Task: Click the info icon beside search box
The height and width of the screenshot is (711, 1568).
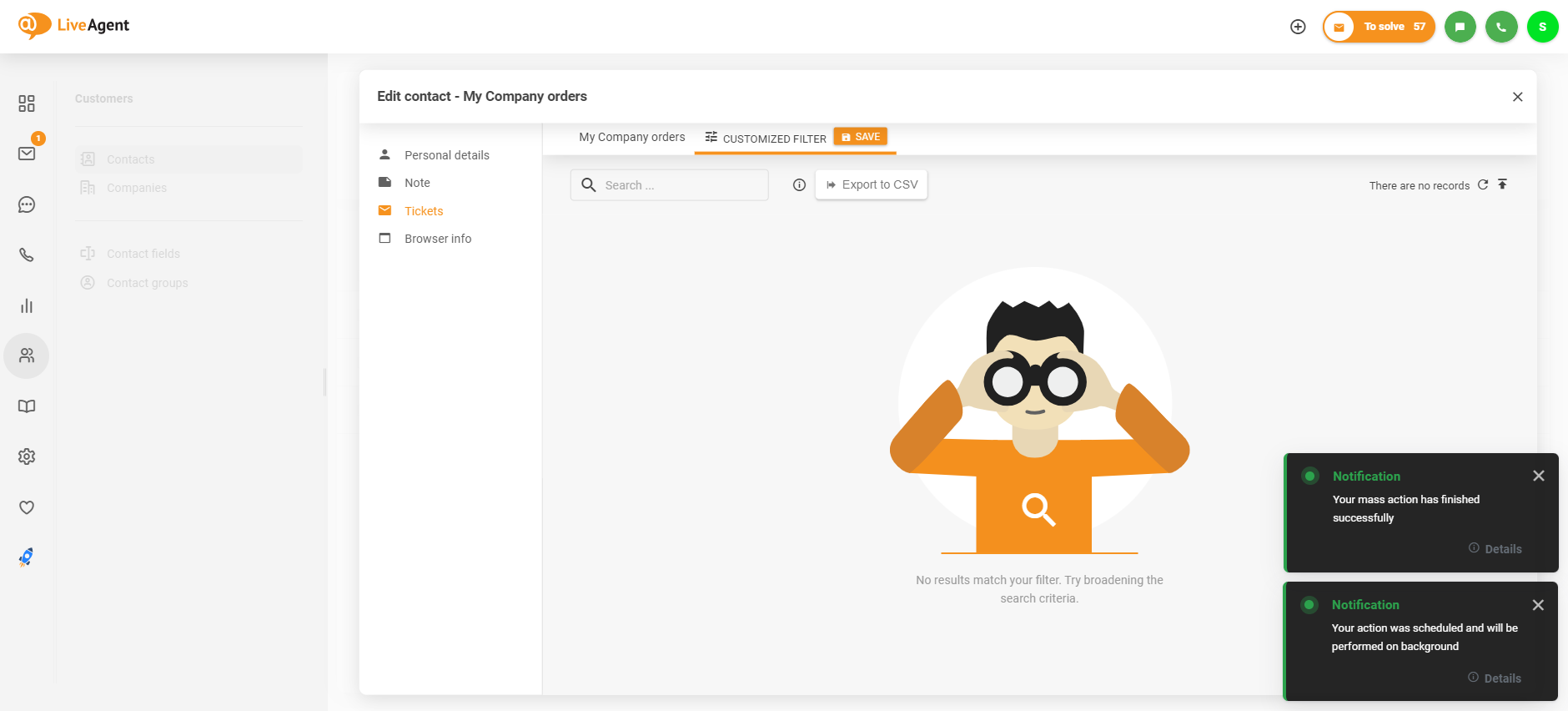Action: [799, 185]
